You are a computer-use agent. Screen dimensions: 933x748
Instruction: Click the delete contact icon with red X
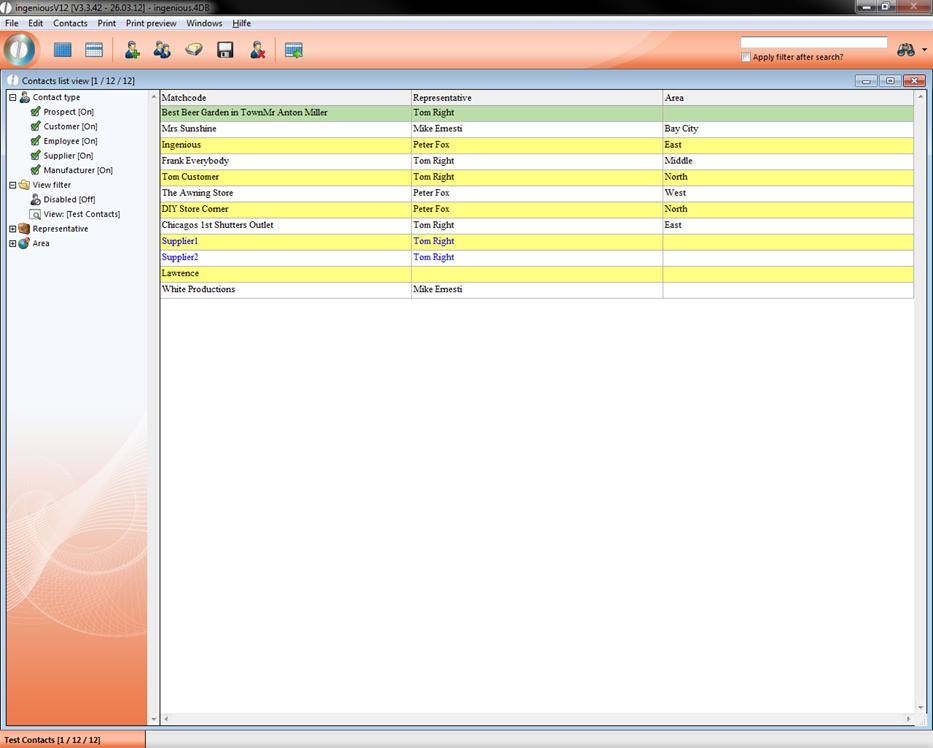[x=257, y=50]
